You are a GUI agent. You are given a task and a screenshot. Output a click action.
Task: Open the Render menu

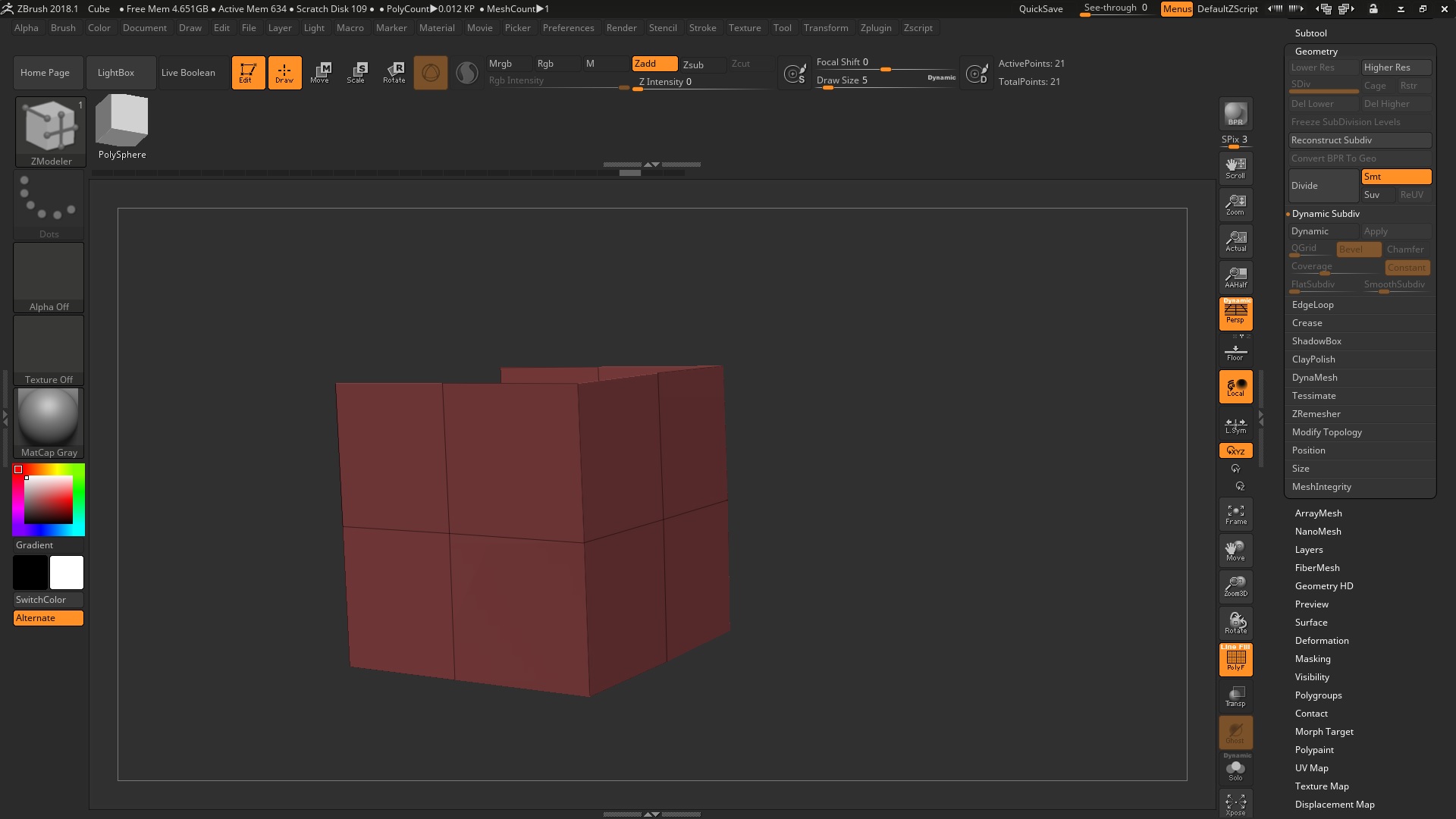(621, 28)
